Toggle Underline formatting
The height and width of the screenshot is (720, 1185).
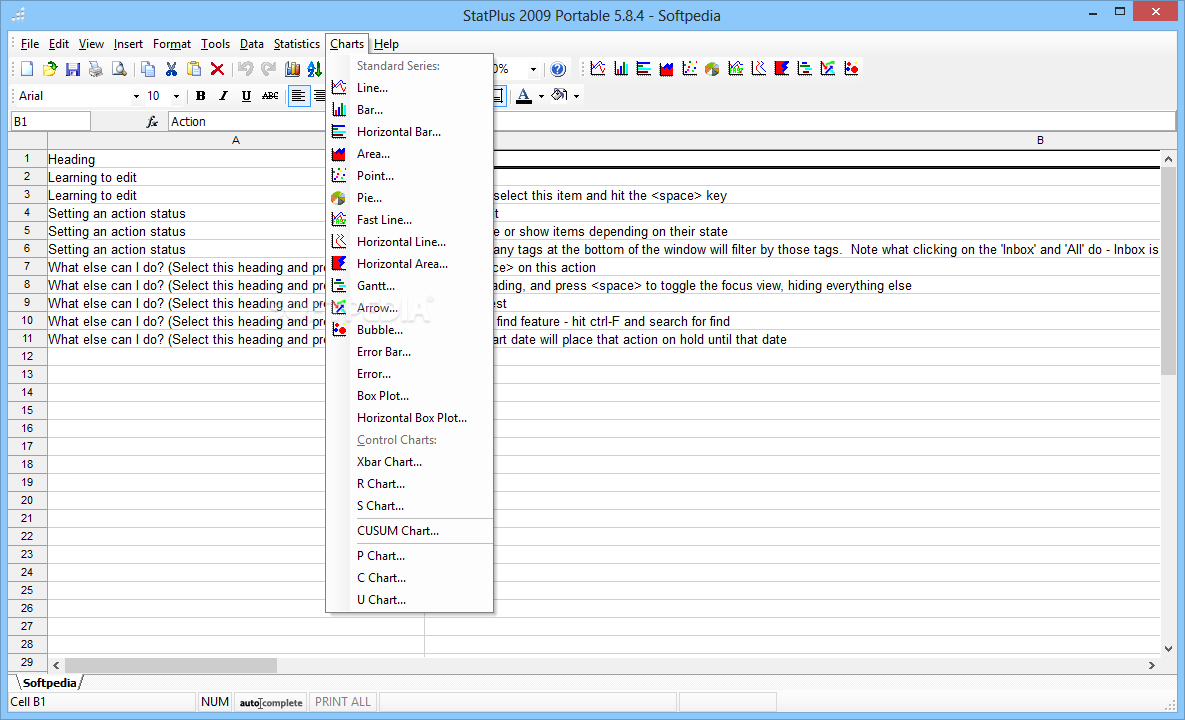[246, 96]
